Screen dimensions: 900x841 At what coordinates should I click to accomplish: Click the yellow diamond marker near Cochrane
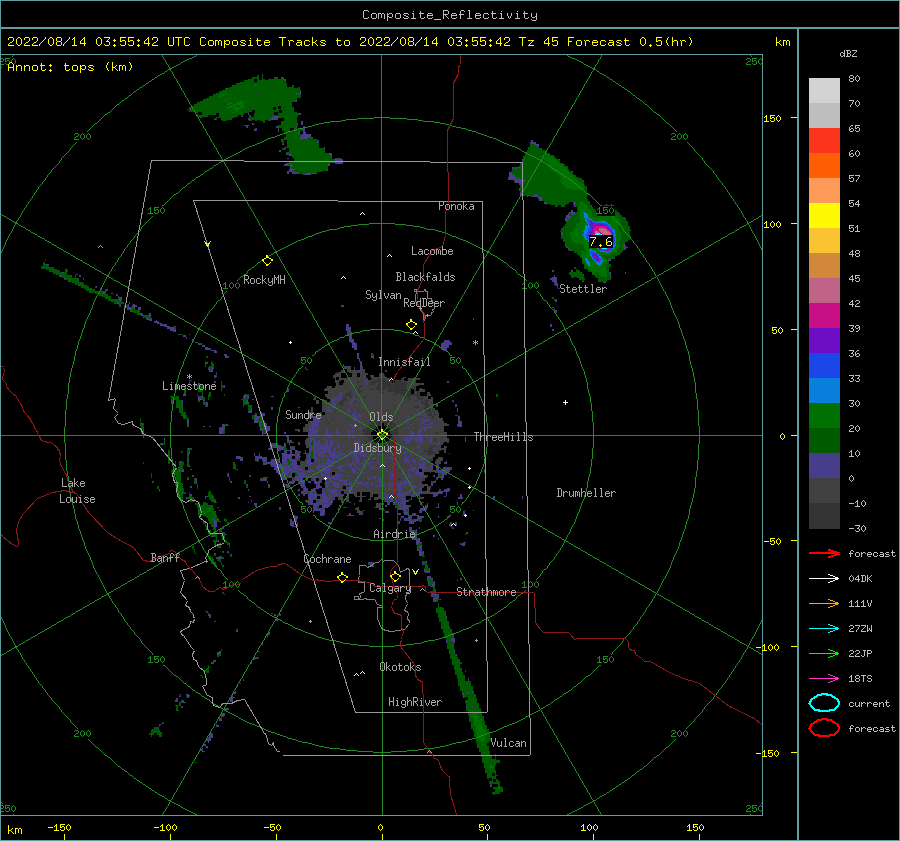tap(342, 577)
